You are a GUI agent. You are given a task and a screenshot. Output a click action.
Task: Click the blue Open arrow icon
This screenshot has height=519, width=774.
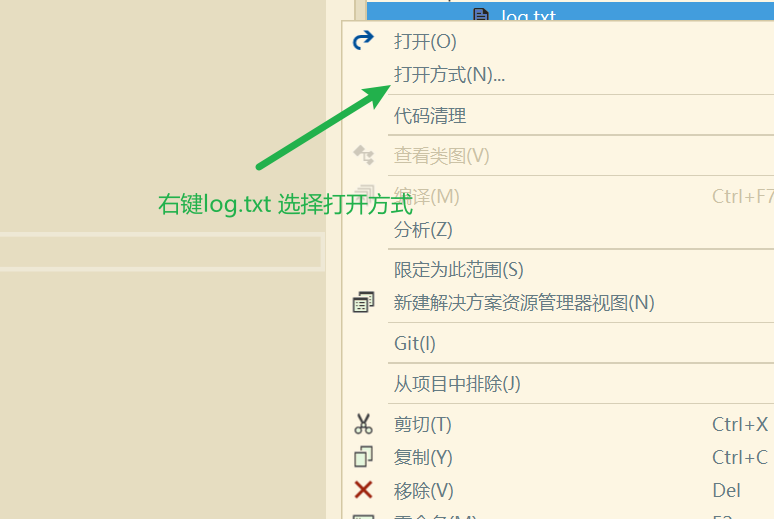(x=363, y=40)
